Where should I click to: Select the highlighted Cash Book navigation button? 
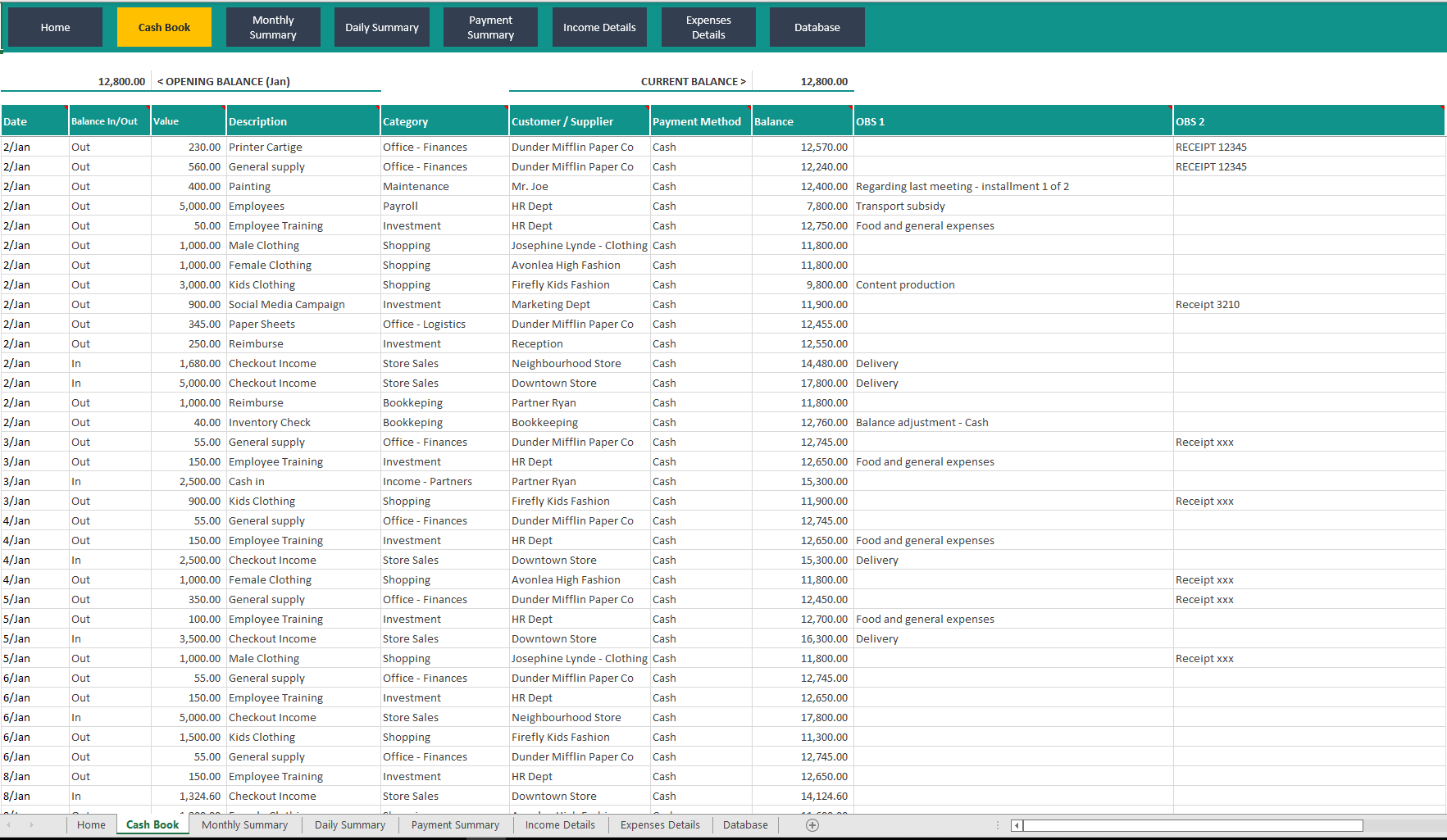coord(163,26)
